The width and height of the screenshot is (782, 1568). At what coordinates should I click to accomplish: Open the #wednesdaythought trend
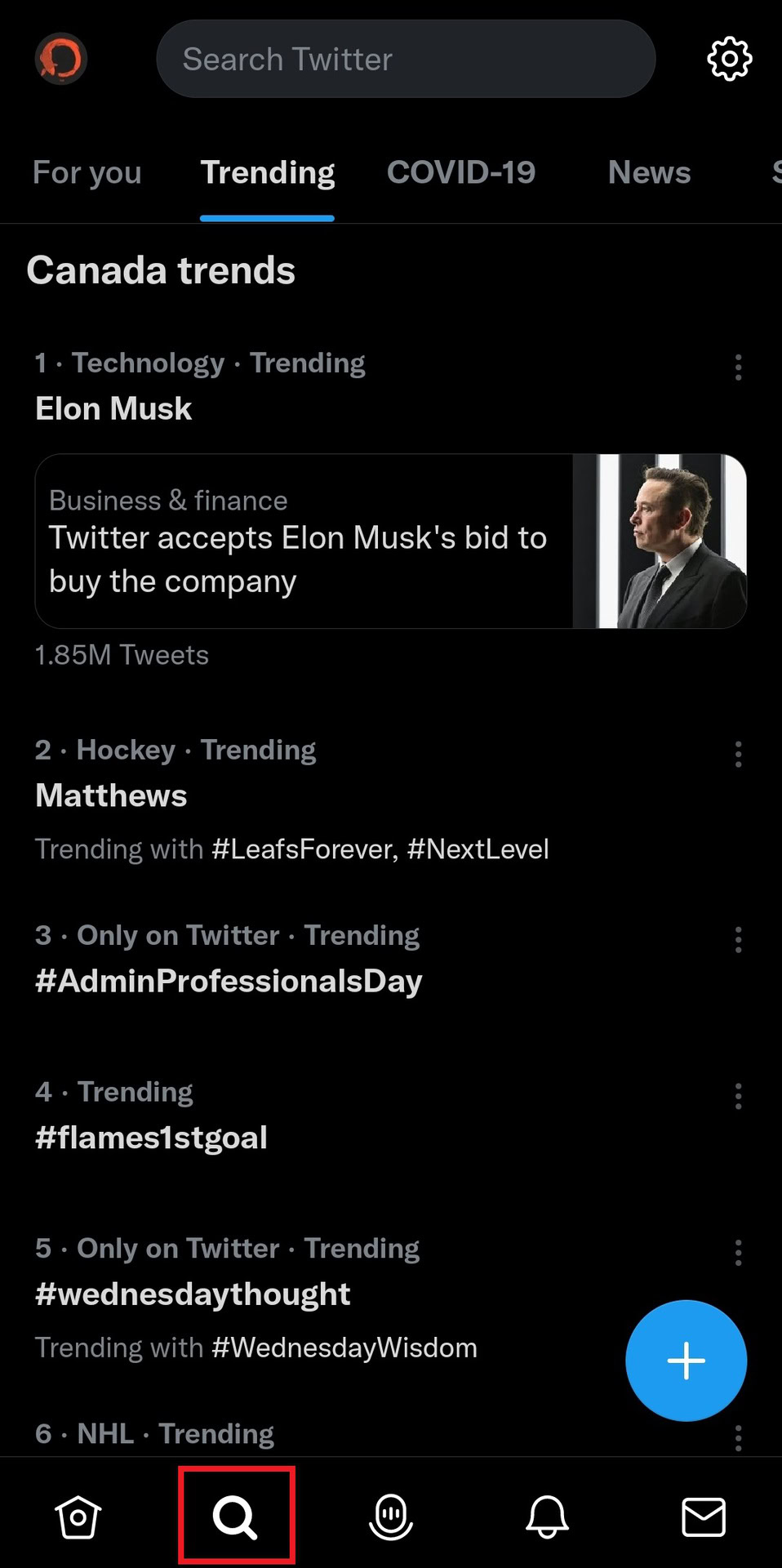coord(193,1294)
